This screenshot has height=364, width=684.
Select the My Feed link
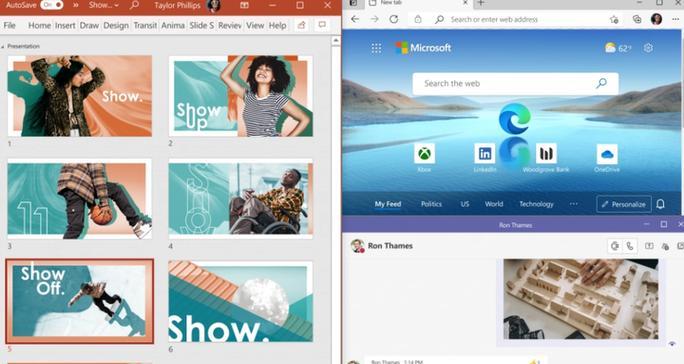(388, 204)
